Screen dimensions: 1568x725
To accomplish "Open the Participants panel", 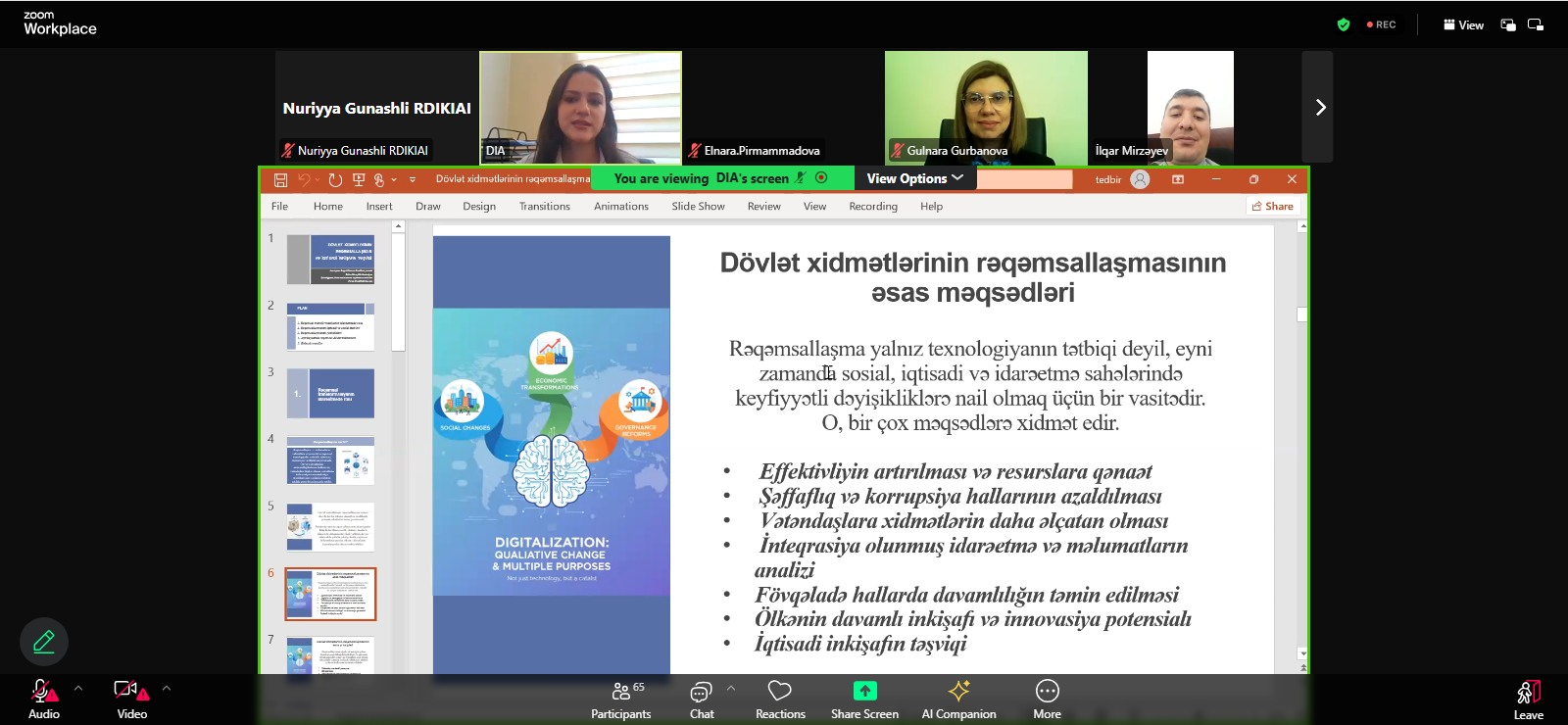I will coord(620,700).
